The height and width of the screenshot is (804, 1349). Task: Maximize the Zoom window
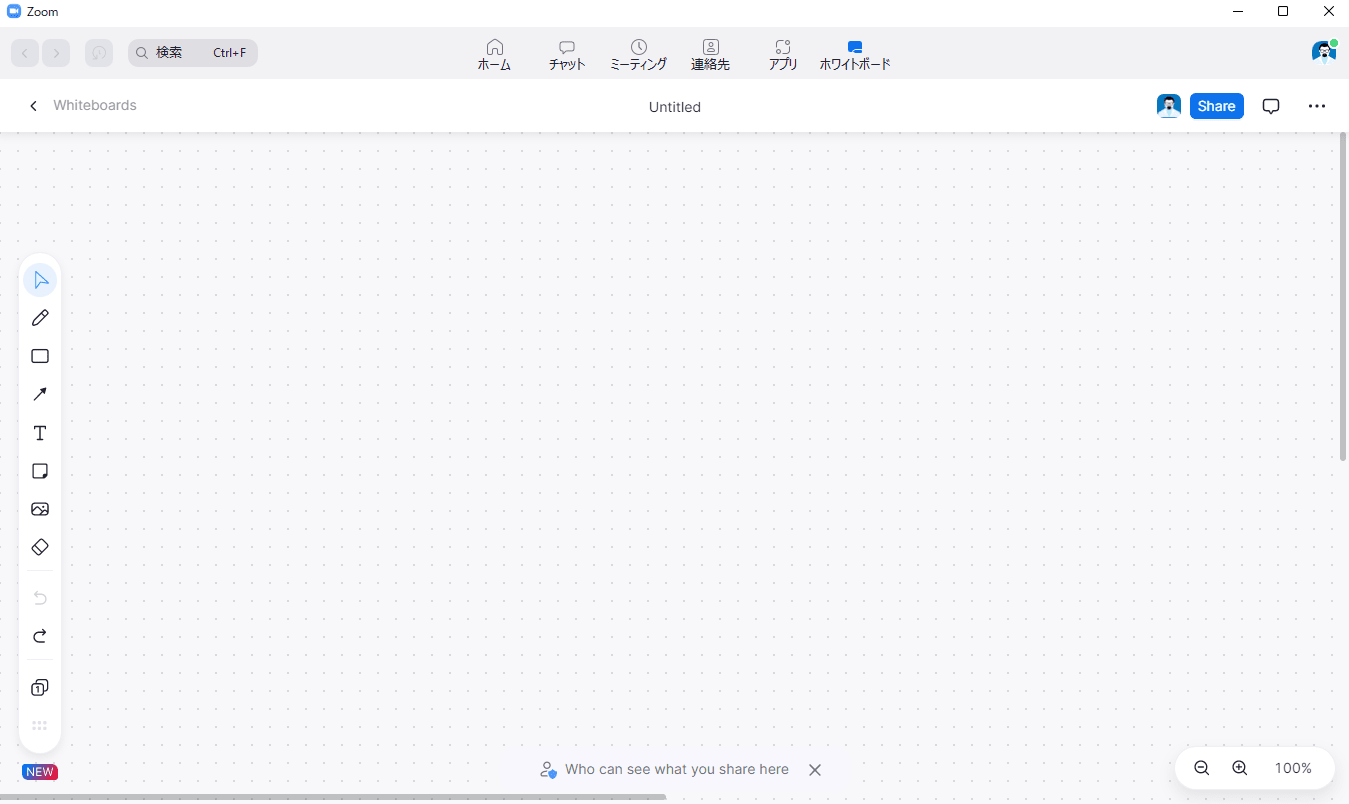(x=1283, y=11)
